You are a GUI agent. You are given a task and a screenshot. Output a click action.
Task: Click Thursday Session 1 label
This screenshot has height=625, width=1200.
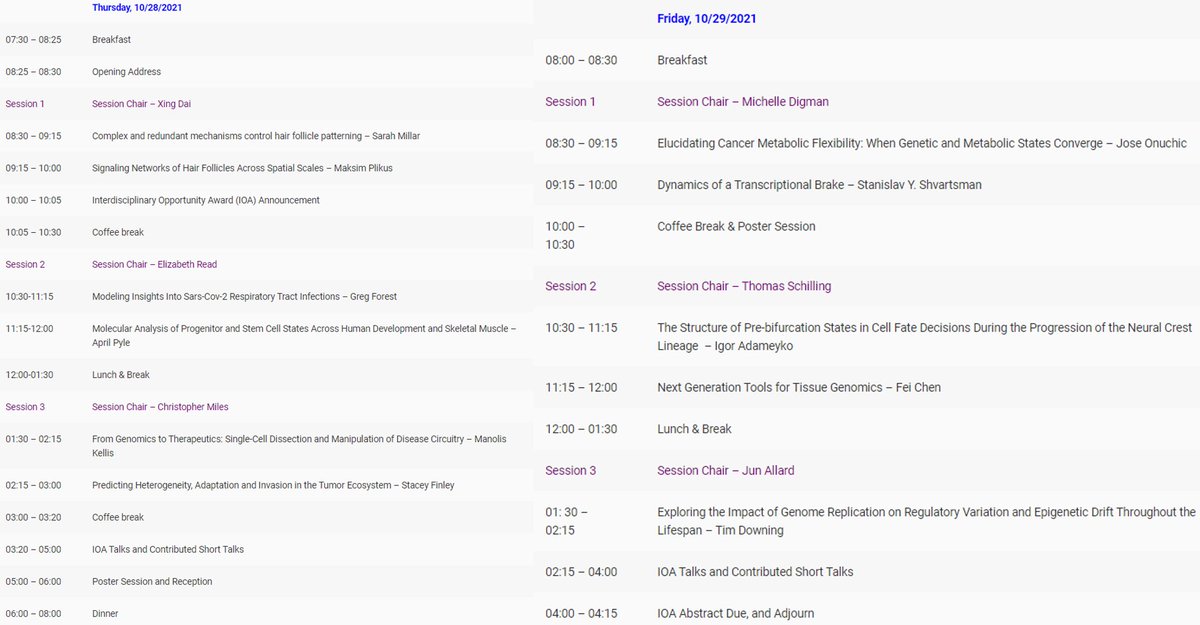click(x=25, y=104)
